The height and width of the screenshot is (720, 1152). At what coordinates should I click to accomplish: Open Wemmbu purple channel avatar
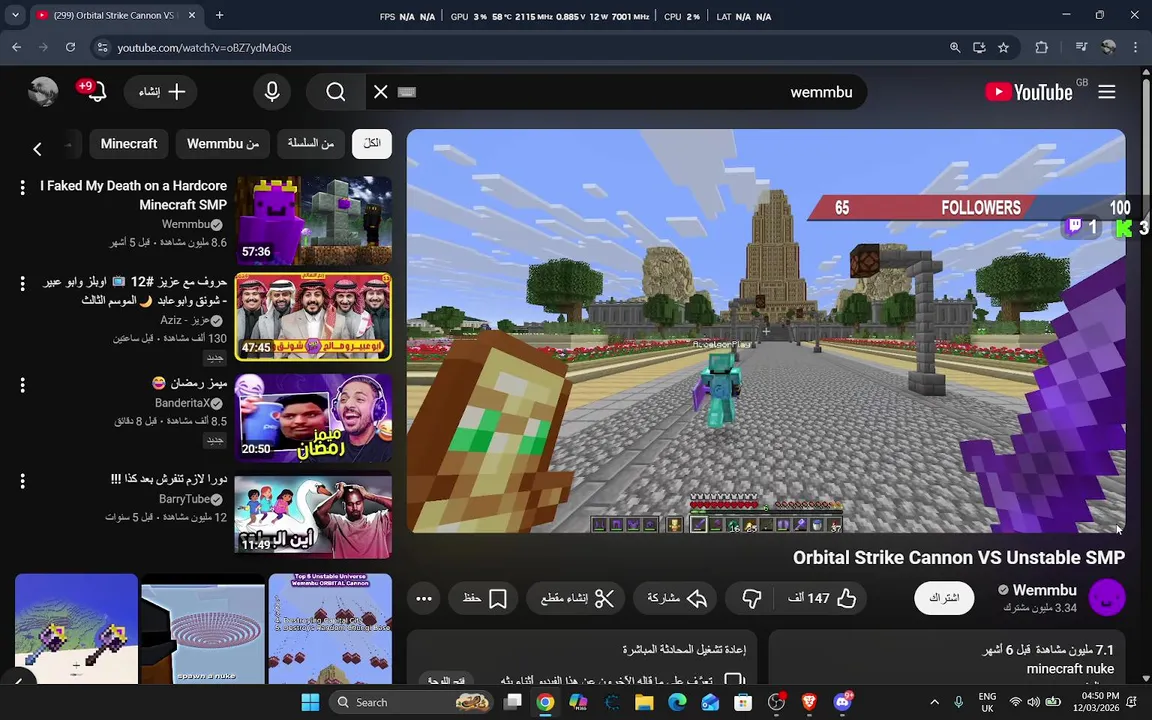(1106, 597)
